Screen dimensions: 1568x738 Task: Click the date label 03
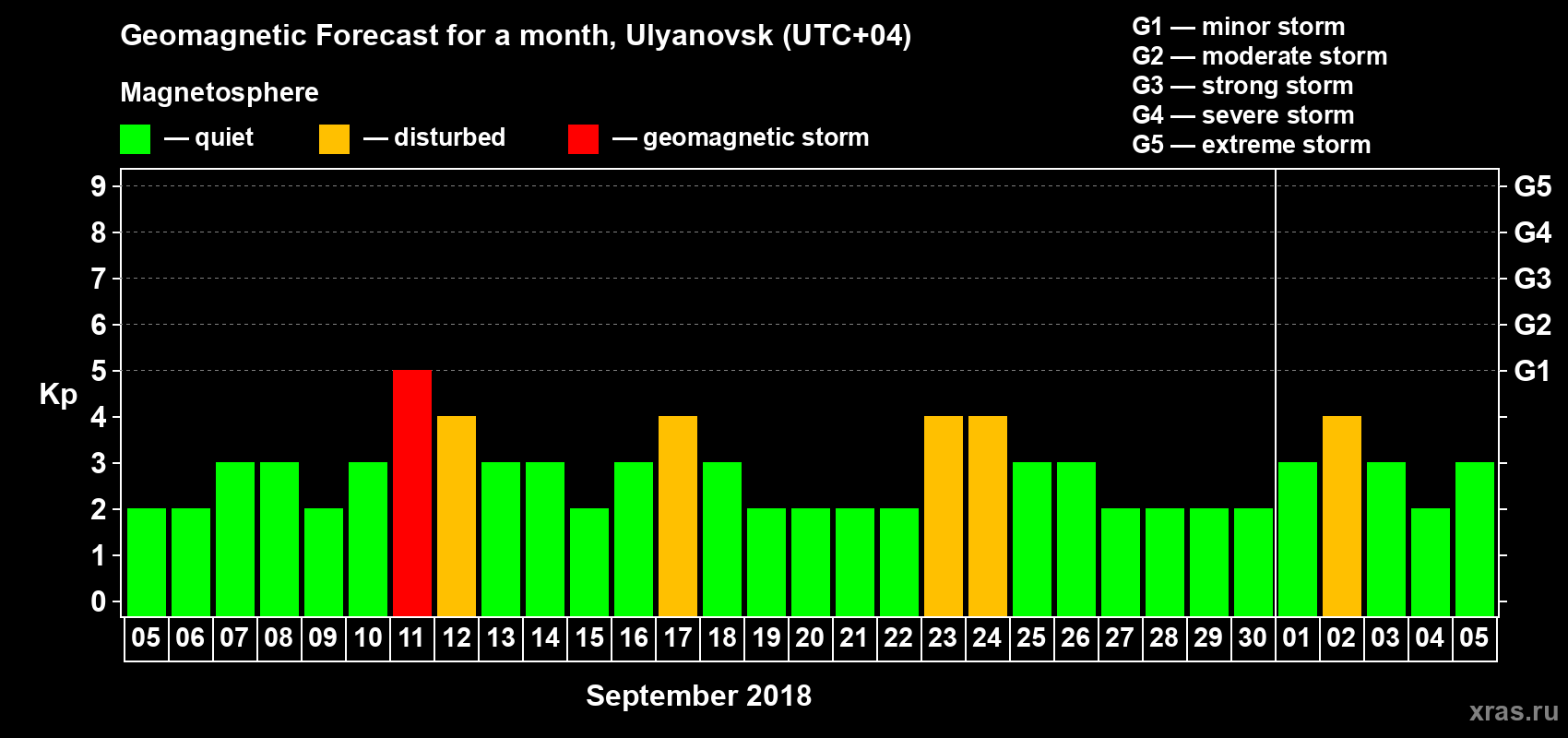1385,637
